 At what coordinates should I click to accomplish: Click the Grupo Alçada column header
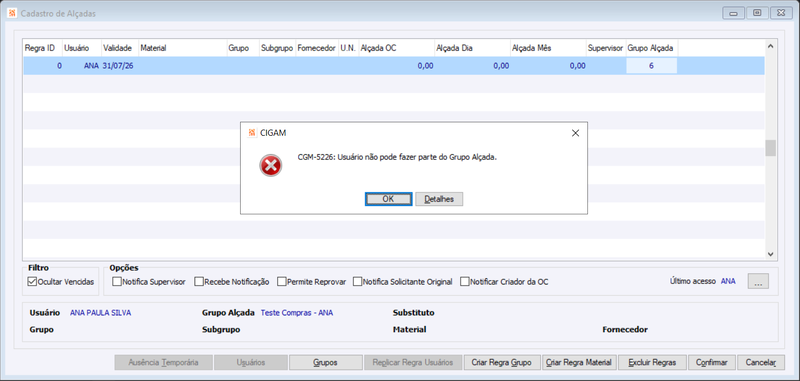tap(652, 48)
